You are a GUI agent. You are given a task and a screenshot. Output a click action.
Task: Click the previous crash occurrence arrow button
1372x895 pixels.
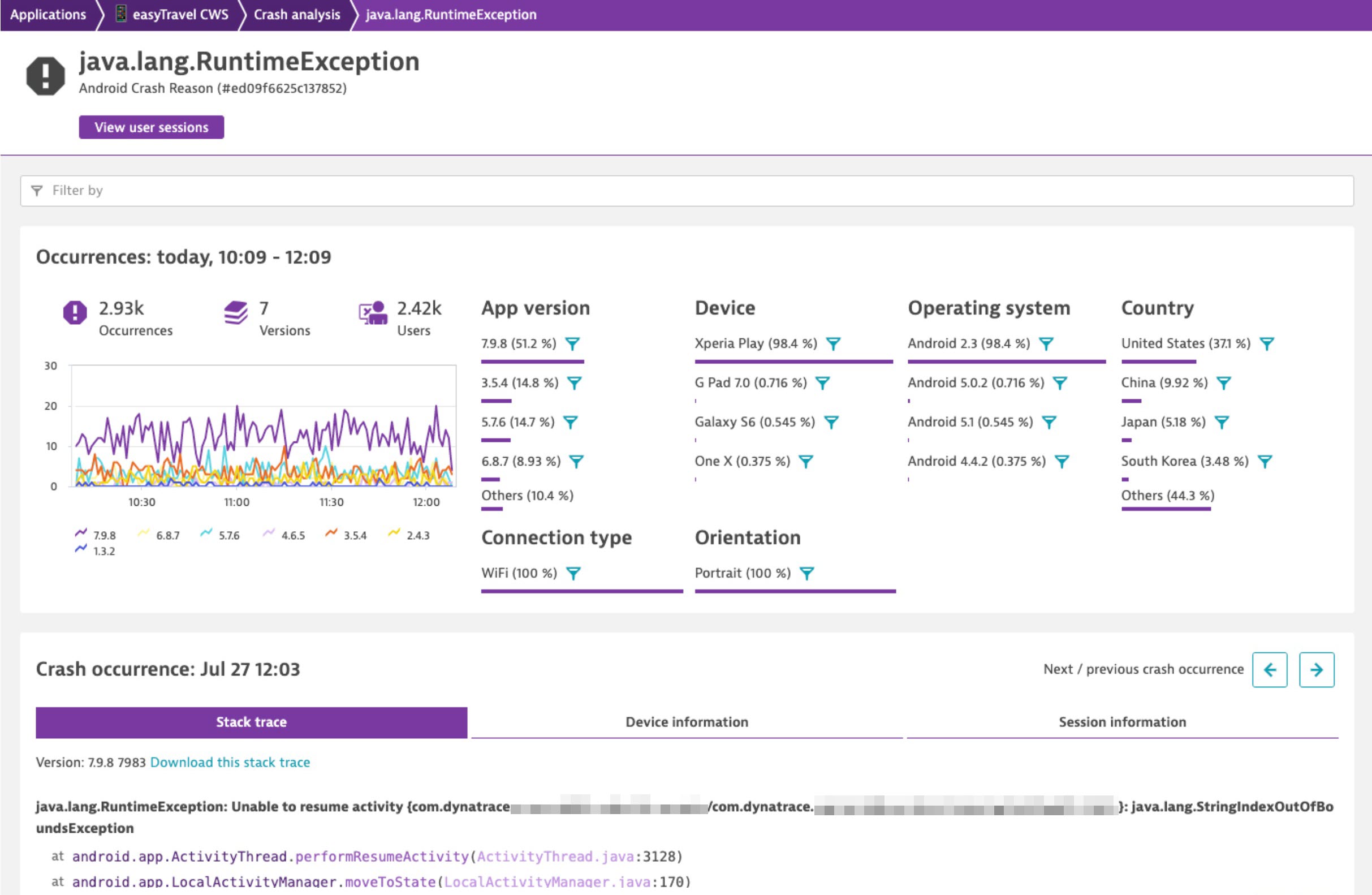coord(1270,669)
